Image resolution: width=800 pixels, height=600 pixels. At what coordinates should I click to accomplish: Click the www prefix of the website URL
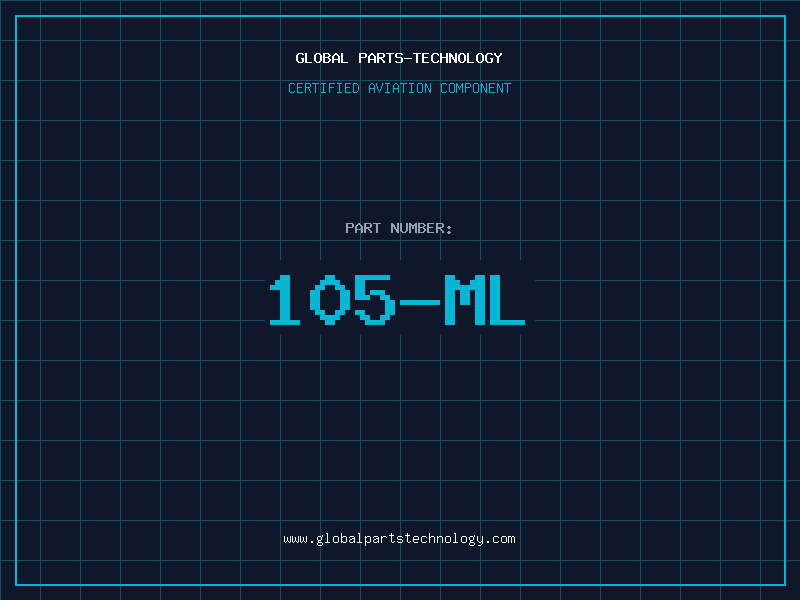[x=295, y=538]
